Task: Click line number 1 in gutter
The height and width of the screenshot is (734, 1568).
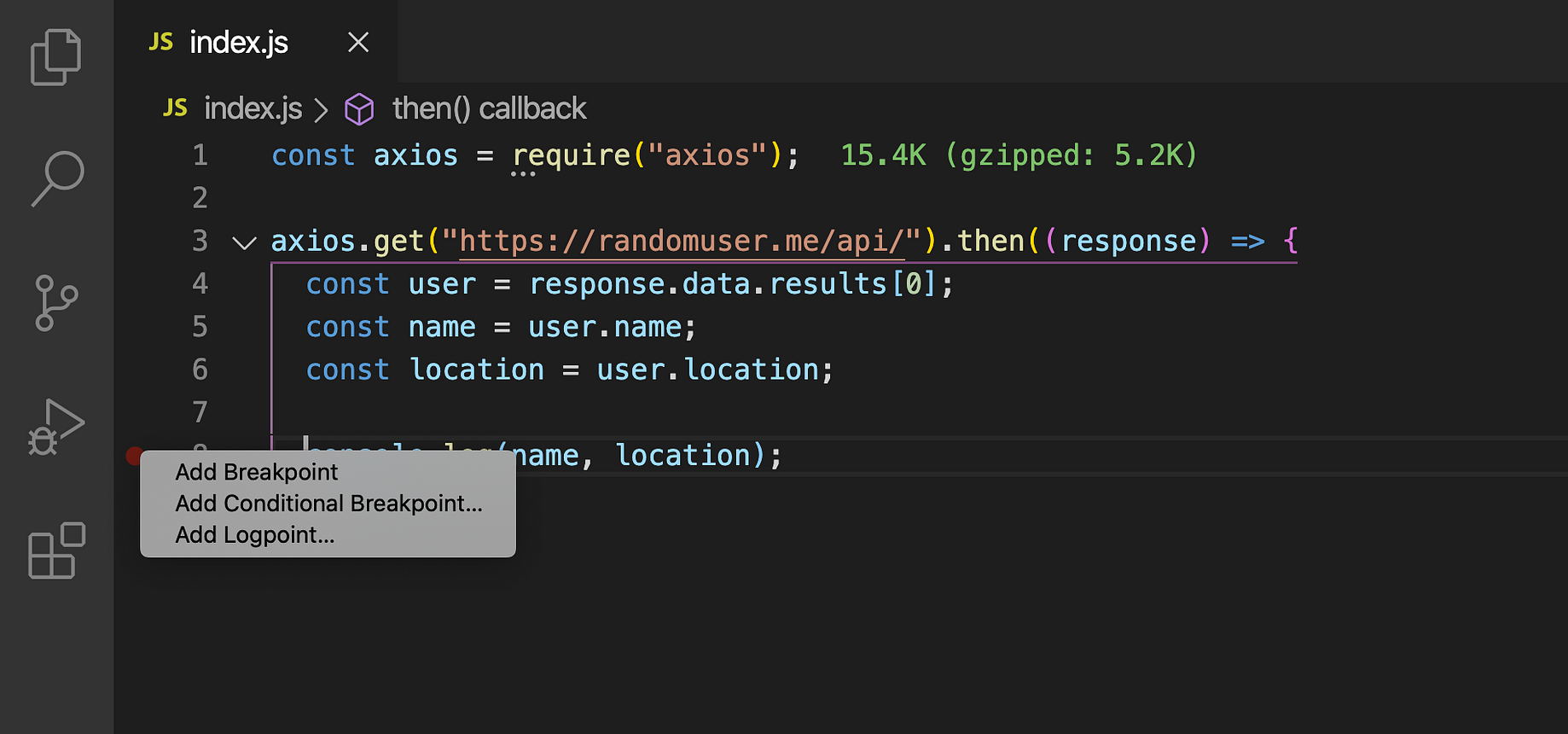Action: pyautogui.click(x=200, y=155)
